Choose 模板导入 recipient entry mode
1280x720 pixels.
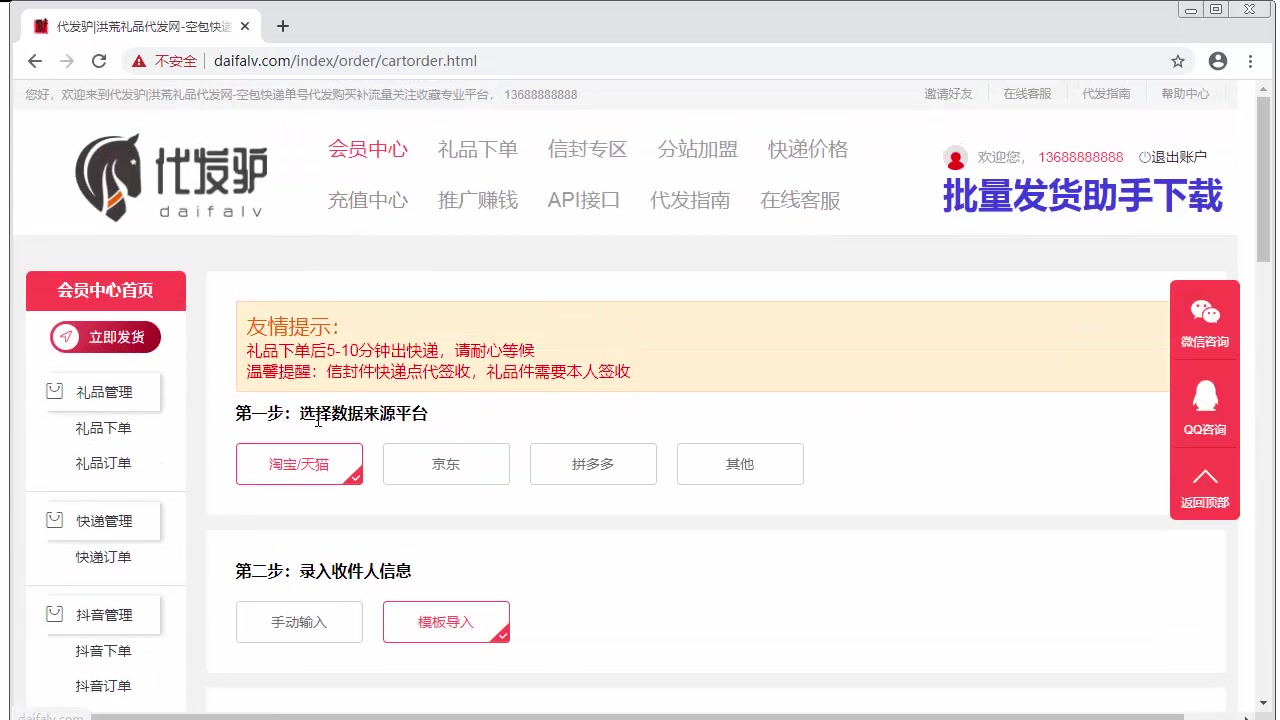pyautogui.click(x=446, y=622)
